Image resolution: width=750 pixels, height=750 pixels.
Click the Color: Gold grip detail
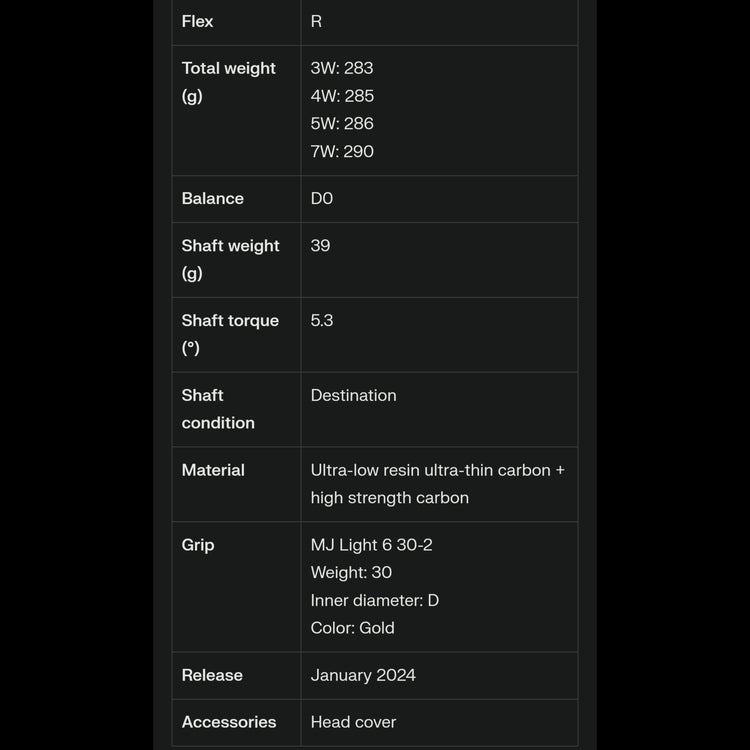tap(352, 628)
